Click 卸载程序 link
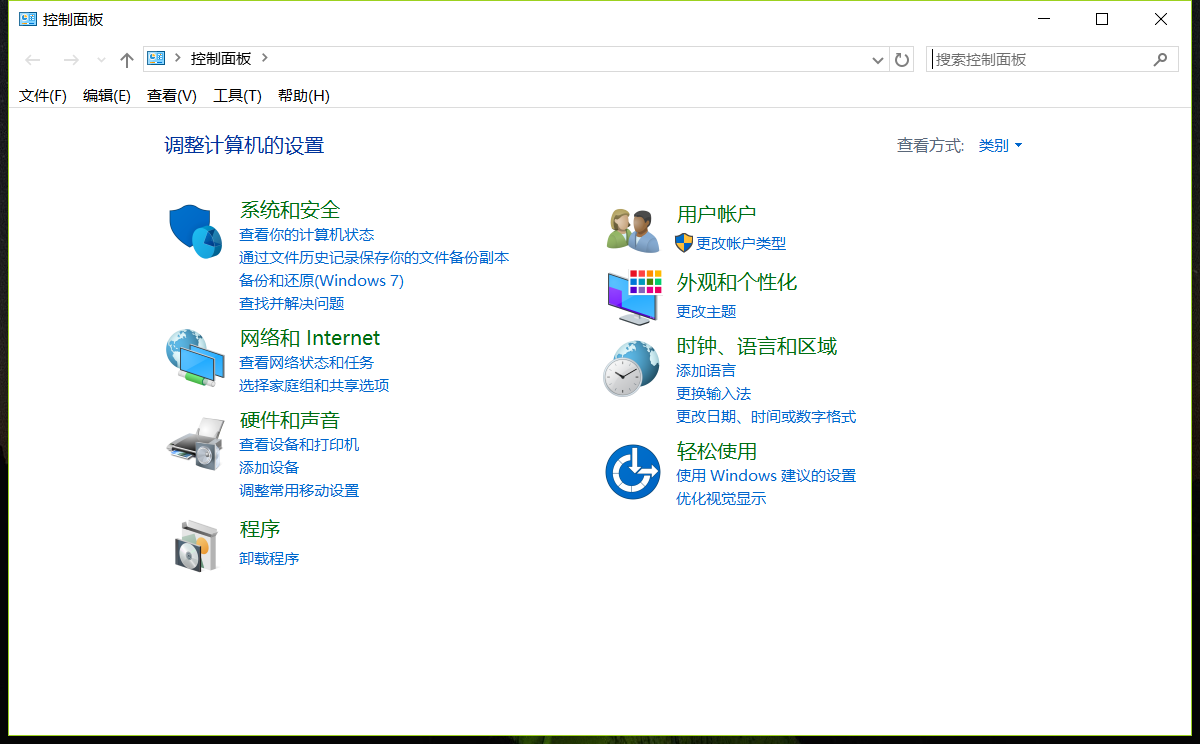1200x744 pixels. (x=269, y=559)
